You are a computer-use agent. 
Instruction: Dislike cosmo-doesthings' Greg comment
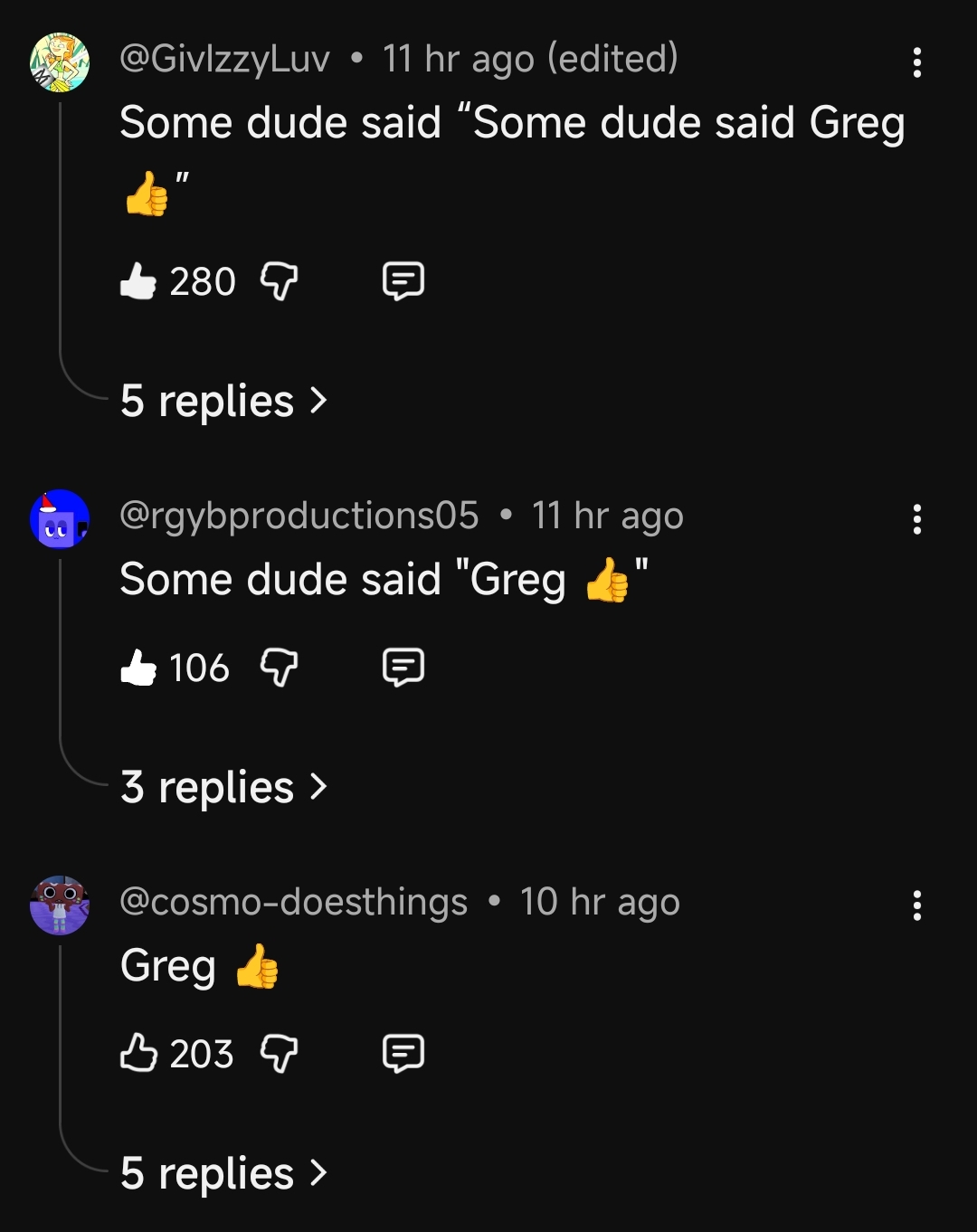point(279,1054)
